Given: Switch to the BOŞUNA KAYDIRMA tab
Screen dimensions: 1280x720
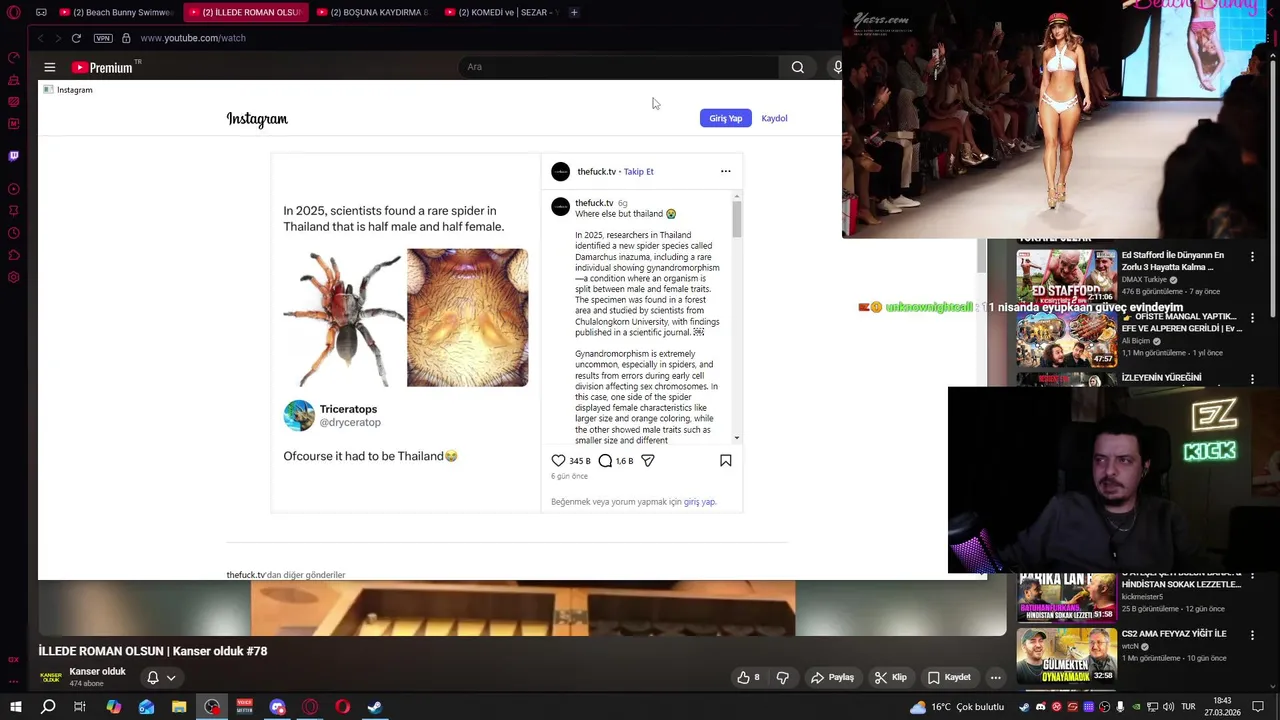Looking at the screenshot, I should coord(372,12).
